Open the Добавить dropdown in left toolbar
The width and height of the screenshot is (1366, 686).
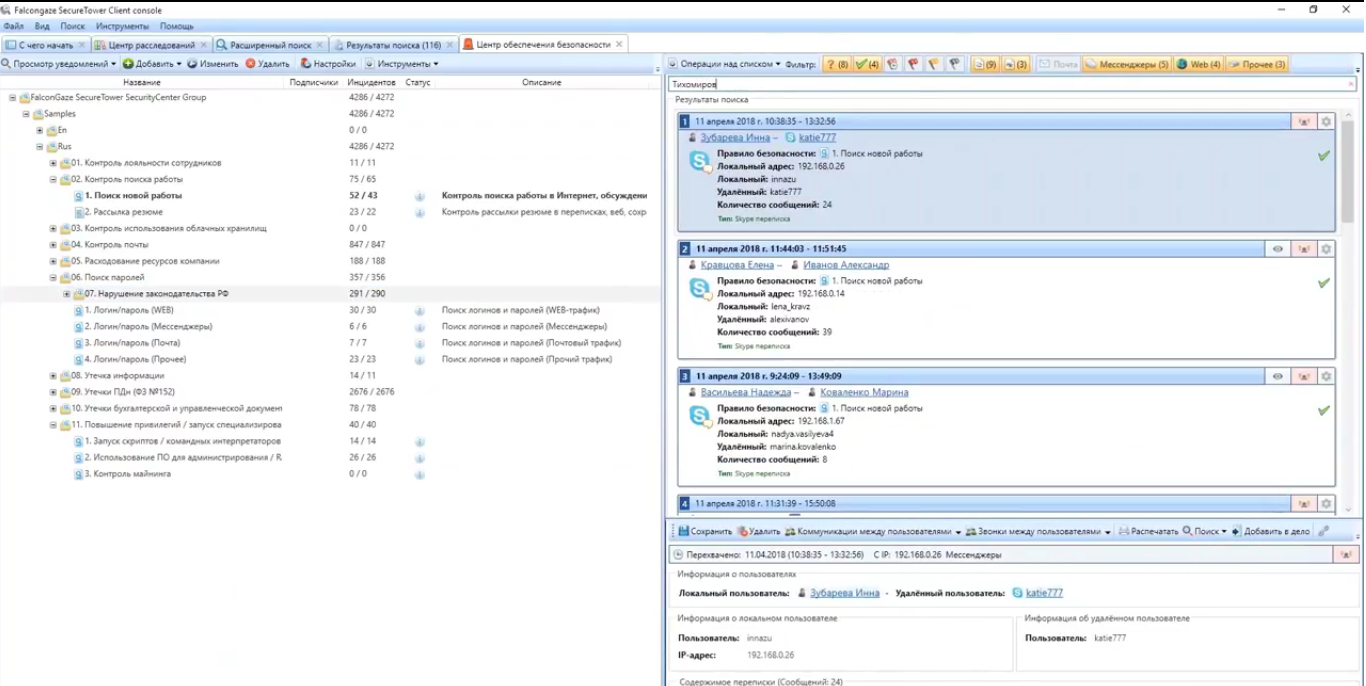pyautogui.click(x=152, y=64)
